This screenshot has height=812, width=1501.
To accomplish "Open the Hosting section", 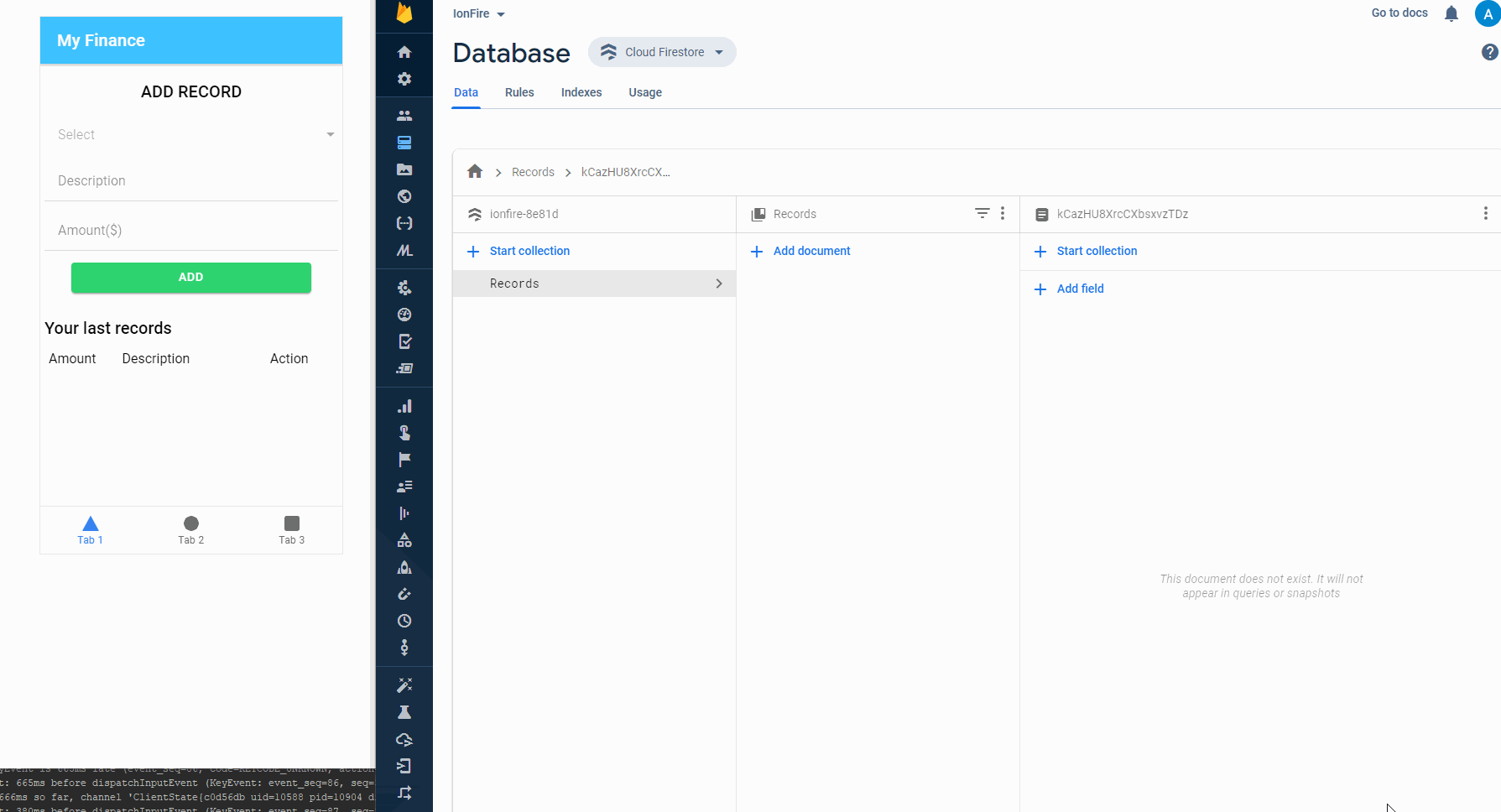I will [x=404, y=196].
